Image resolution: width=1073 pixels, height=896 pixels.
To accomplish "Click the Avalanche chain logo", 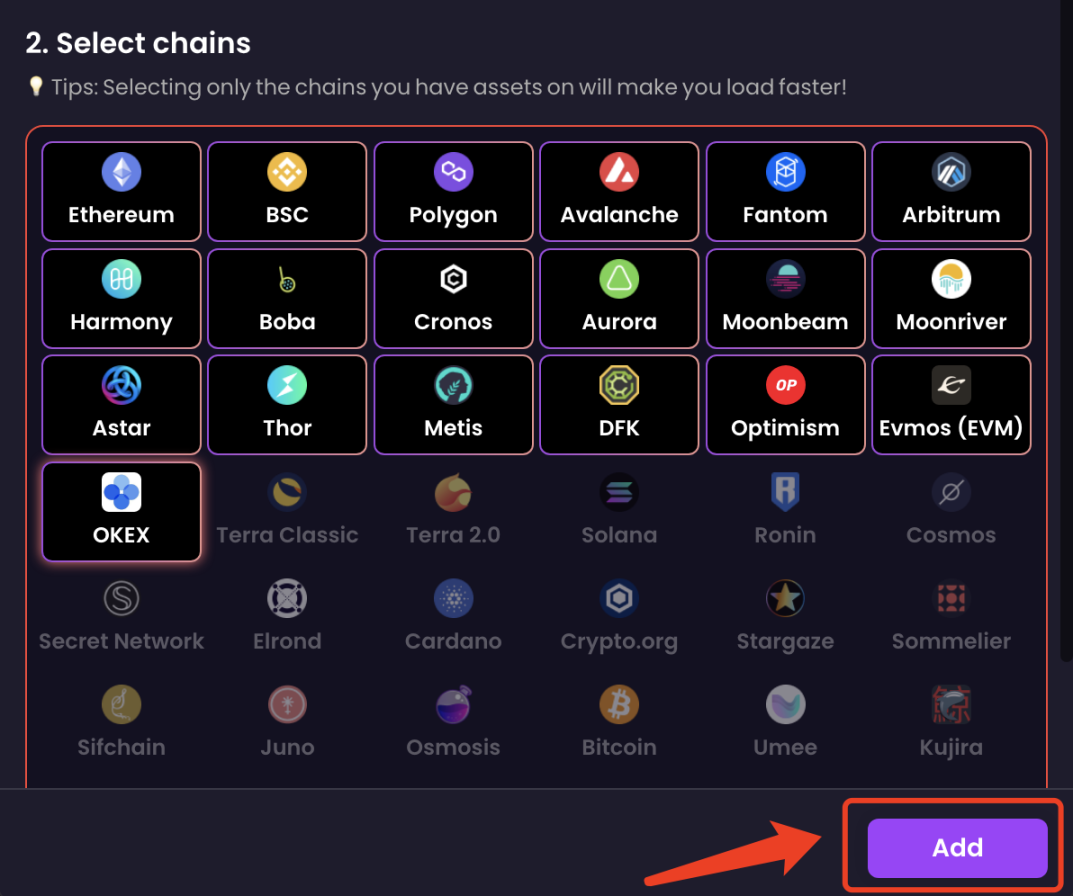I will click(x=619, y=173).
